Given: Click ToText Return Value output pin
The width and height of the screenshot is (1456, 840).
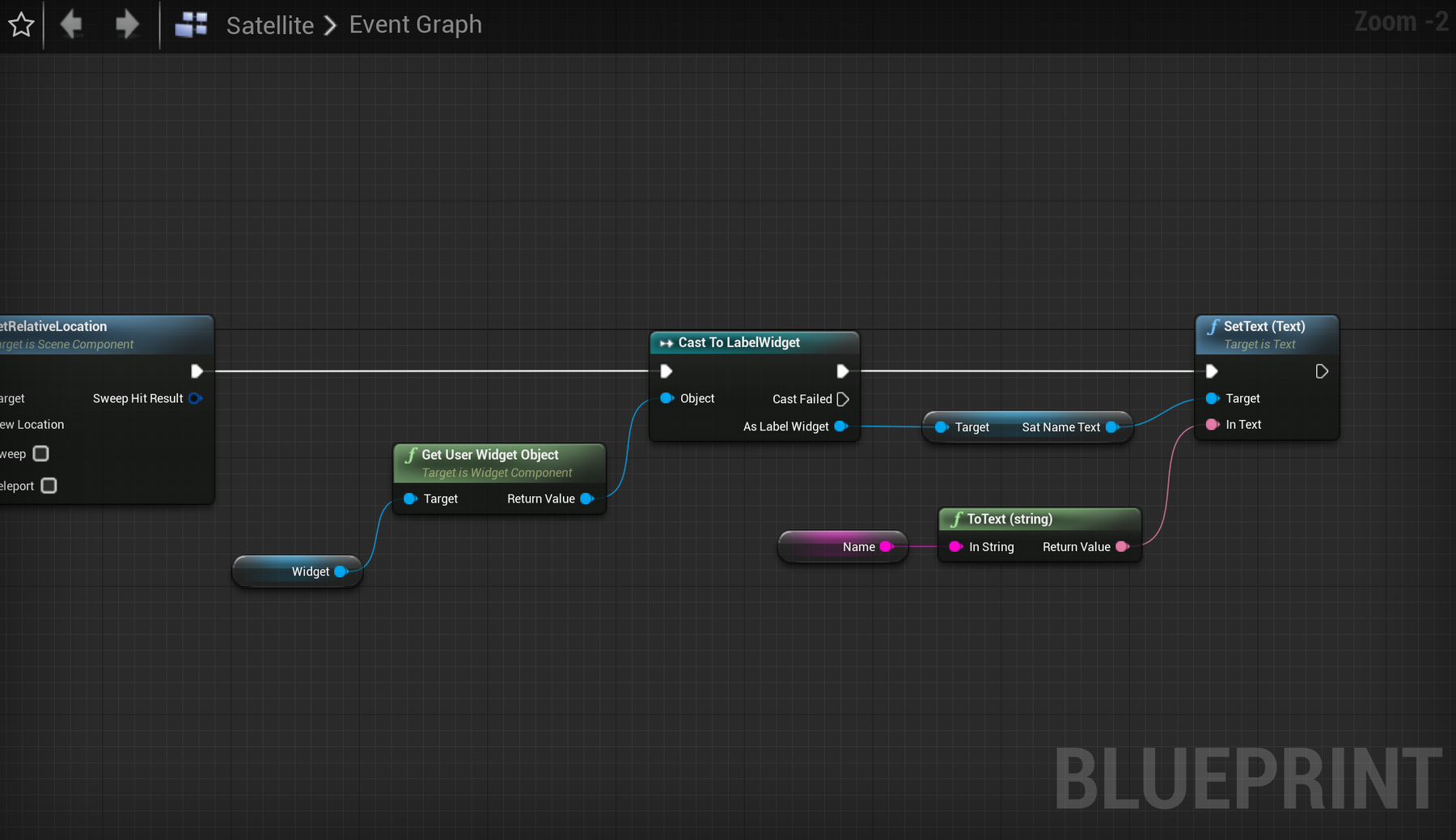Looking at the screenshot, I should click(1123, 547).
